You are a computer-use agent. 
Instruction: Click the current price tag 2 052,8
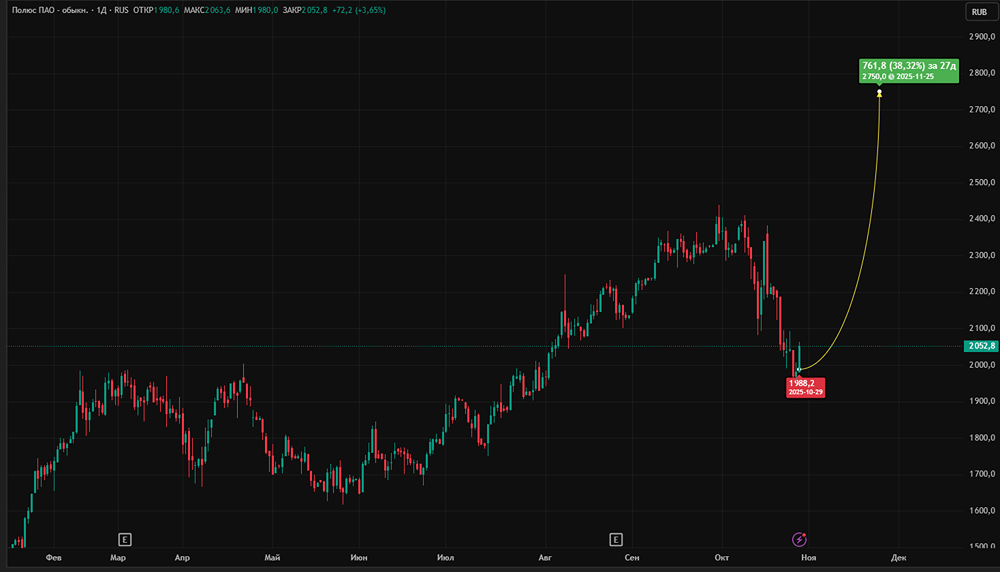coord(981,346)
